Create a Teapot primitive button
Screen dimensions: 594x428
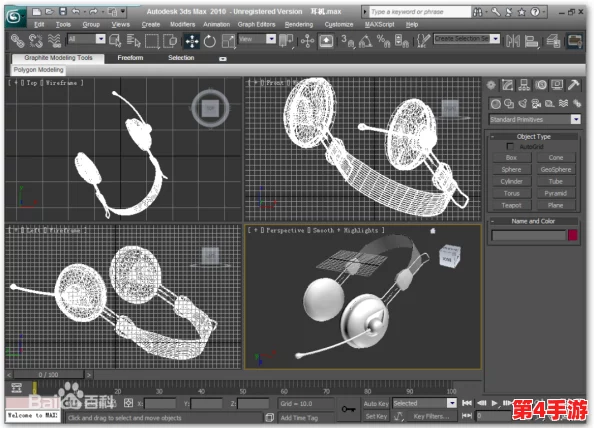[x=511, y=205]
